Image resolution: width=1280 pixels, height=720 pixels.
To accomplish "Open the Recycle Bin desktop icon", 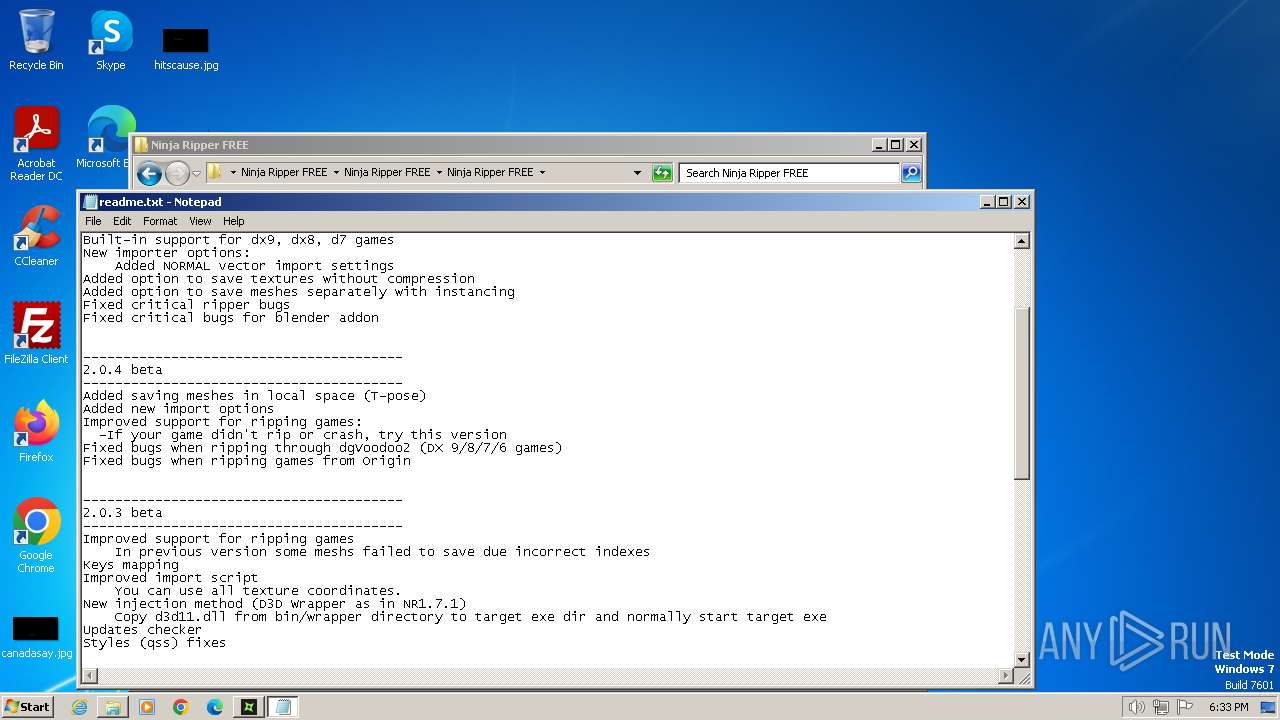I will (x=36, y=40).
